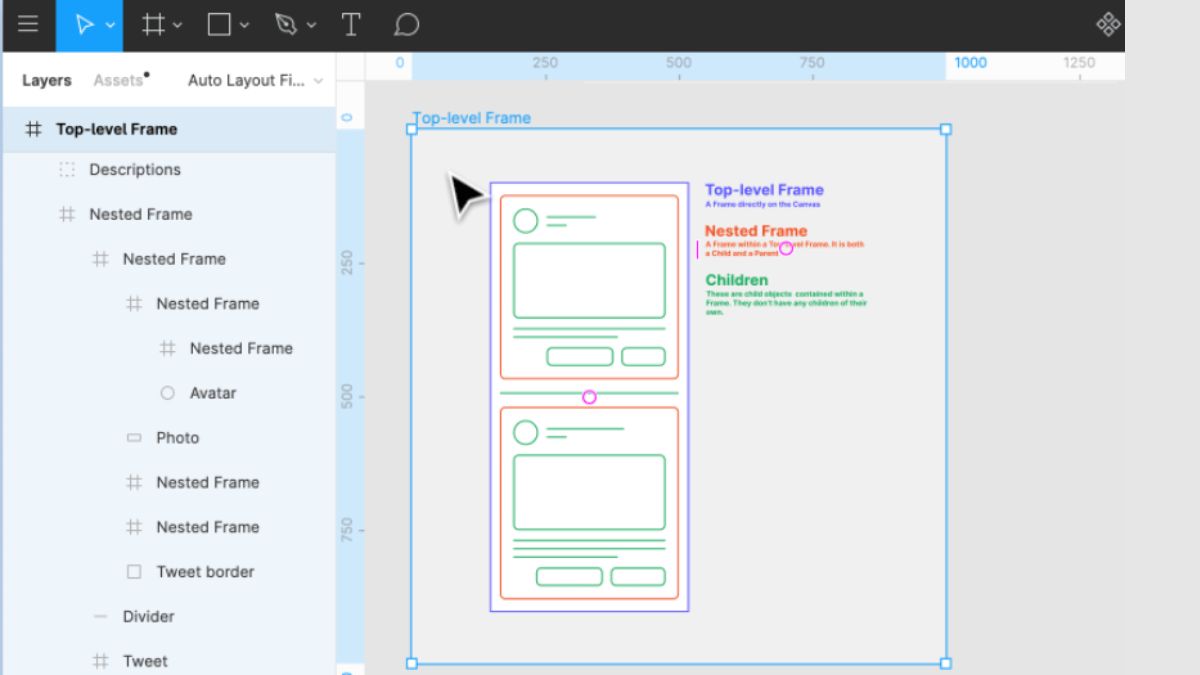Click the line icon beside Divider

(100, 617)
